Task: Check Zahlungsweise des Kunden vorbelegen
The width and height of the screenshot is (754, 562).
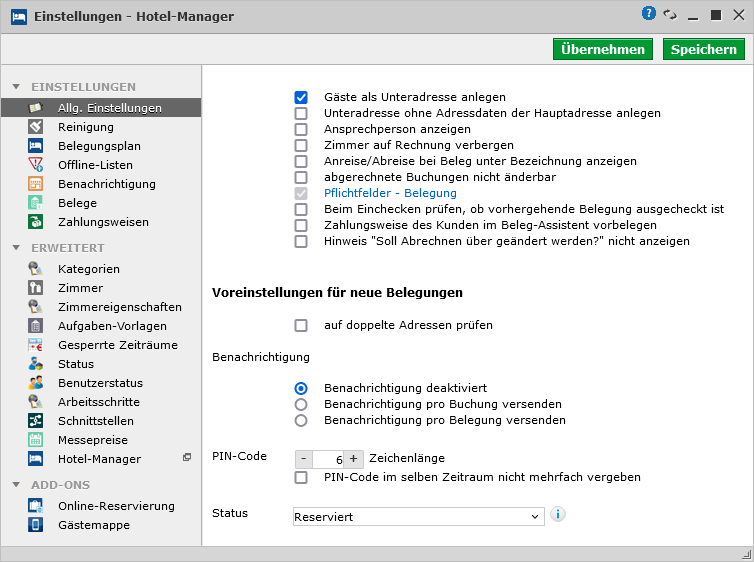Action: click(x=301, y=225)
